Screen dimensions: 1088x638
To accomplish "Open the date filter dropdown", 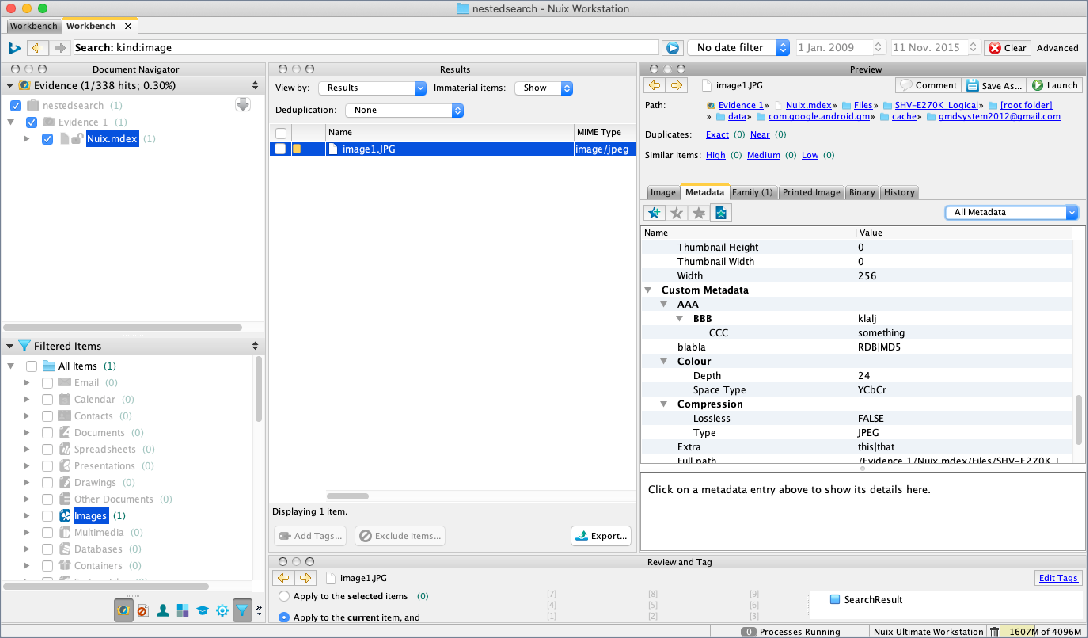I will pyautogui.click(x=738, y=48).
